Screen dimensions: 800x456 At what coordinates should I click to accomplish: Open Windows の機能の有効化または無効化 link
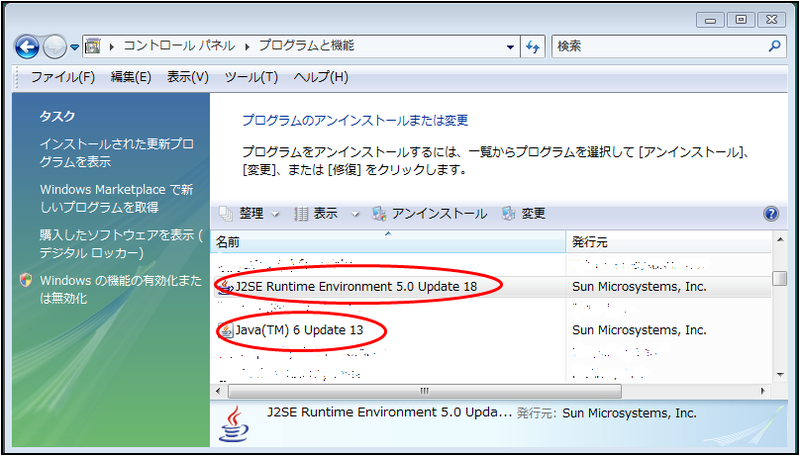pos(121,289)
